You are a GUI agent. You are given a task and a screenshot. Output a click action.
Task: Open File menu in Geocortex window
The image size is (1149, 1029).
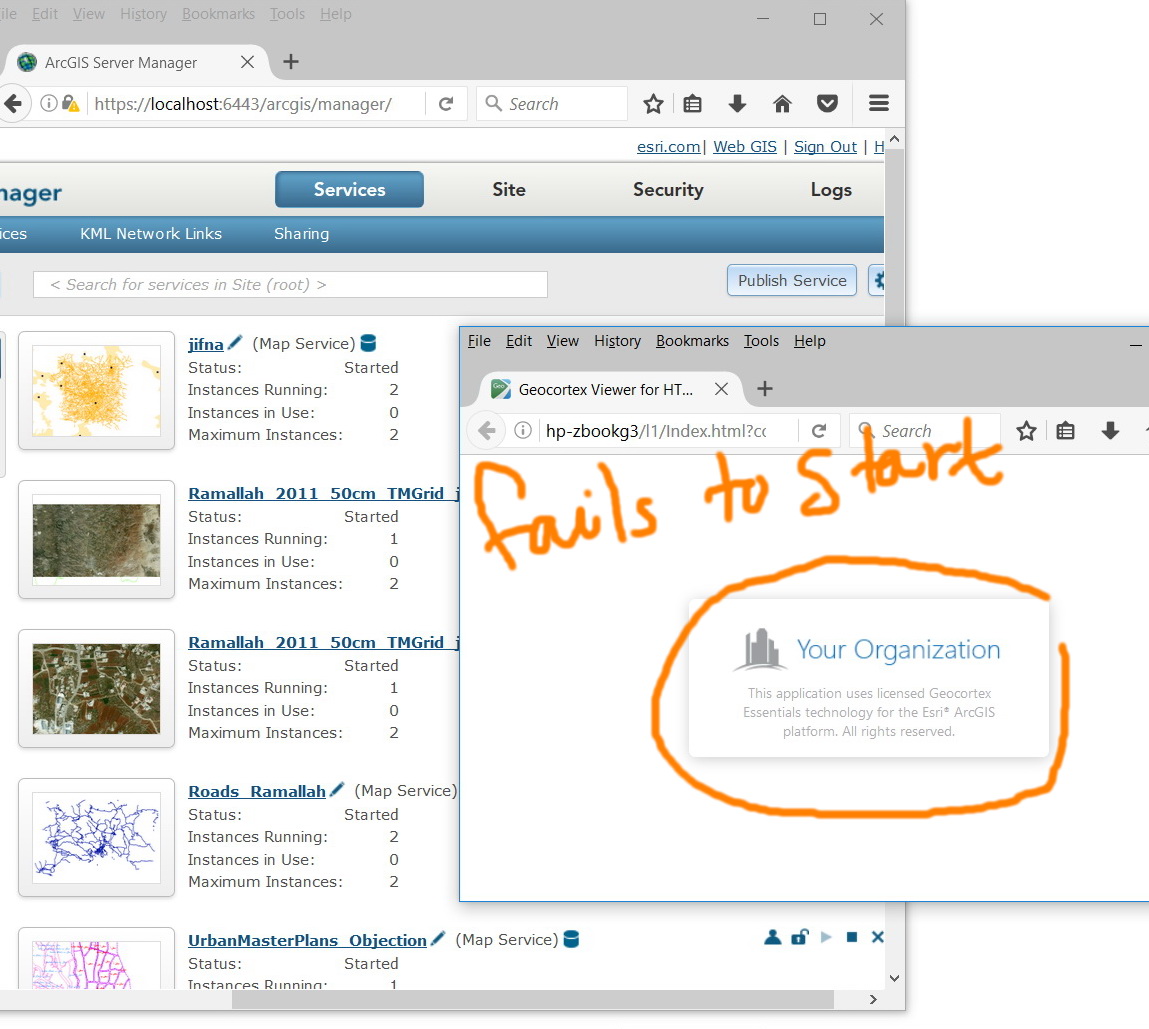(479, 341)
